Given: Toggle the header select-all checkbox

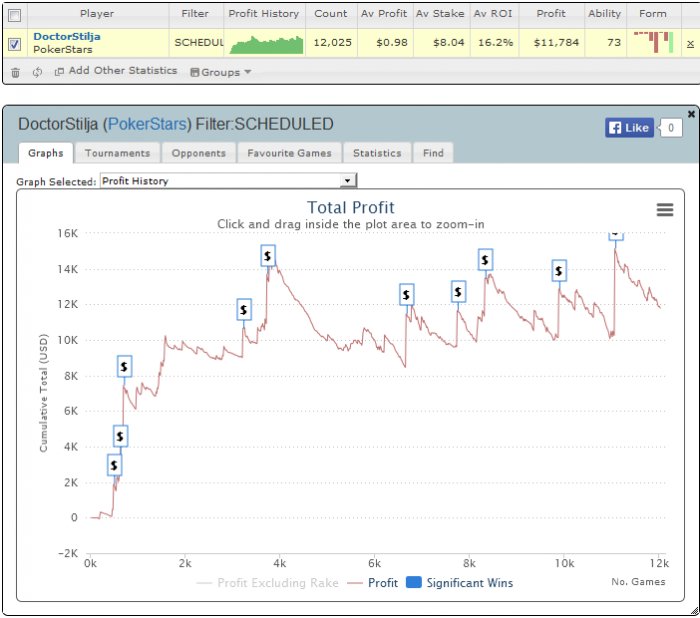Looking at the screenshot, I should click(x=14, y=16).
